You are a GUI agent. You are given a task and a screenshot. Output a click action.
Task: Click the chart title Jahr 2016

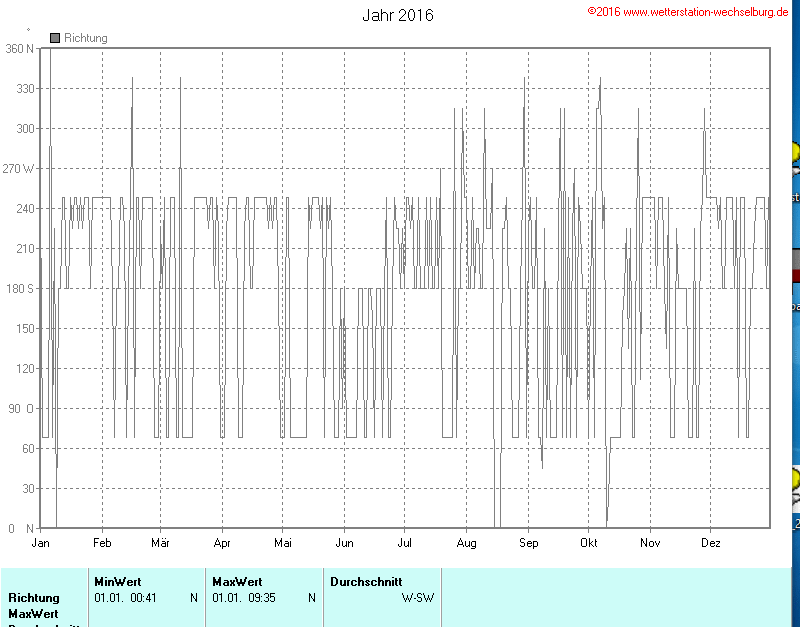tap(398, 15)
